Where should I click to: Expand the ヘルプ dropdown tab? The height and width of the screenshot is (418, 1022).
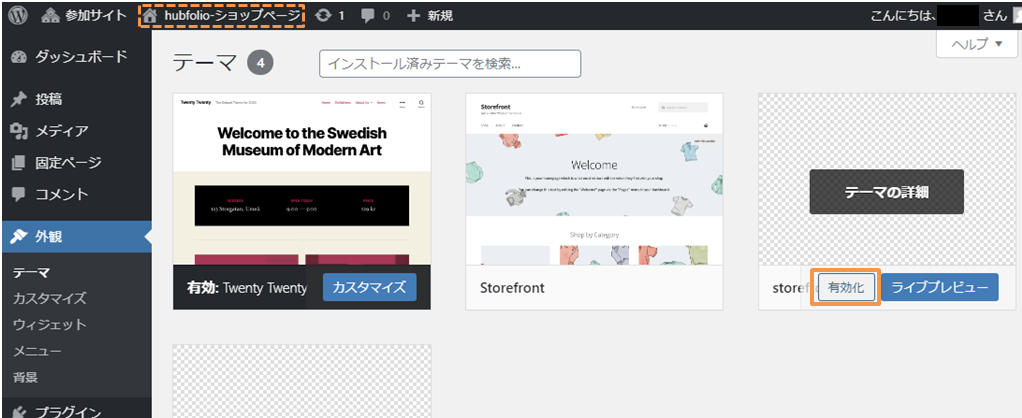(977, 44)
